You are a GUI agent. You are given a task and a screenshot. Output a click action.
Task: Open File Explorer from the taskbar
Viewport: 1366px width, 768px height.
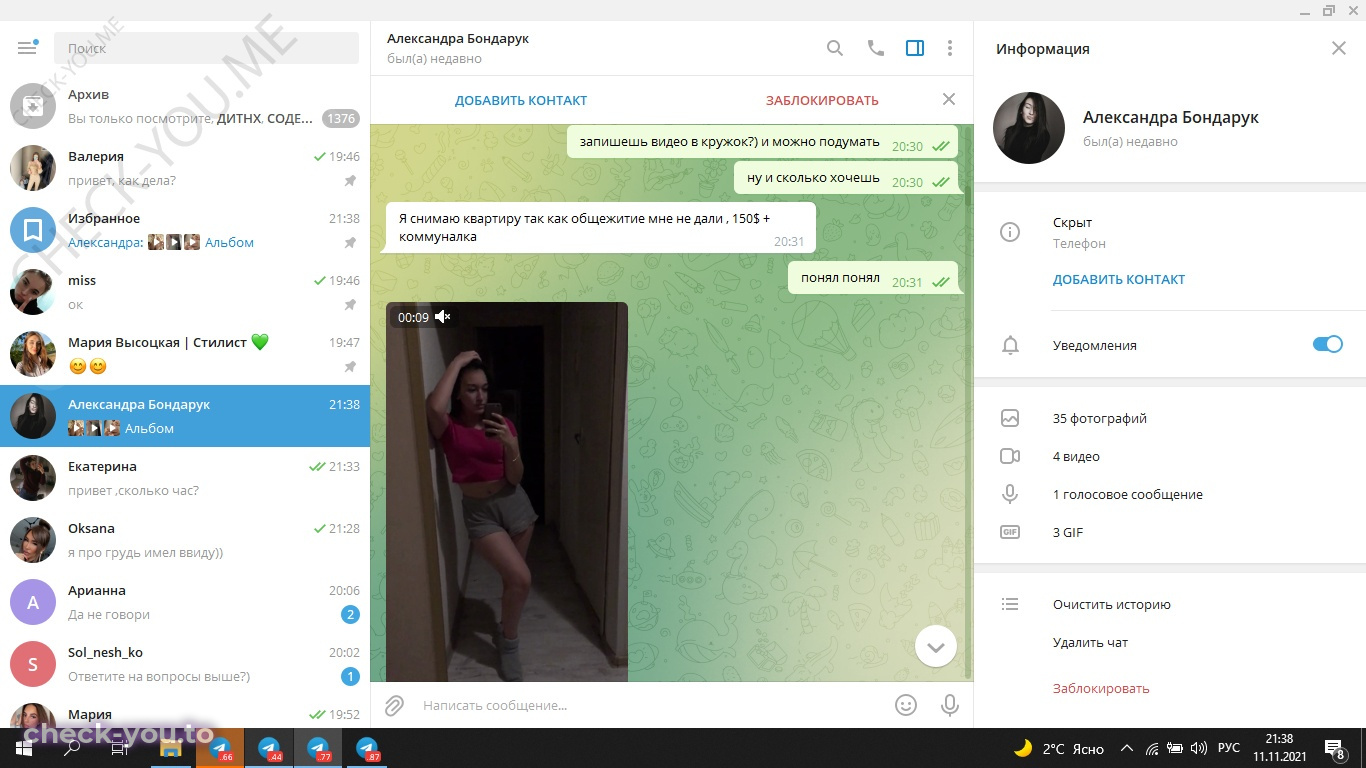click(x=171, y=748)
